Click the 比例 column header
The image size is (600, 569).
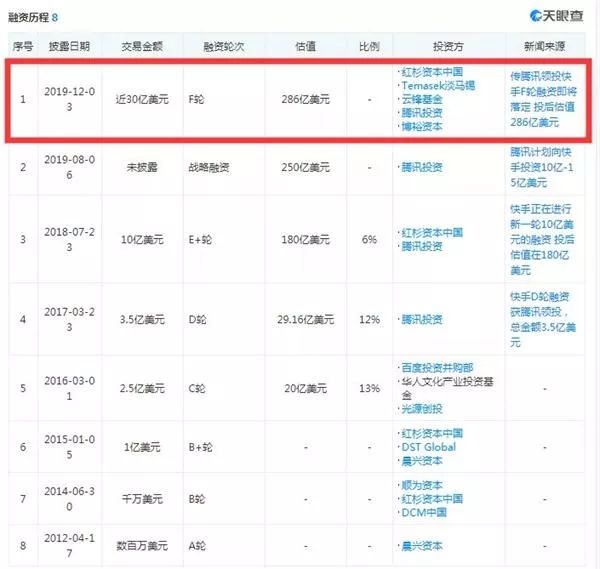coord(369,46)
